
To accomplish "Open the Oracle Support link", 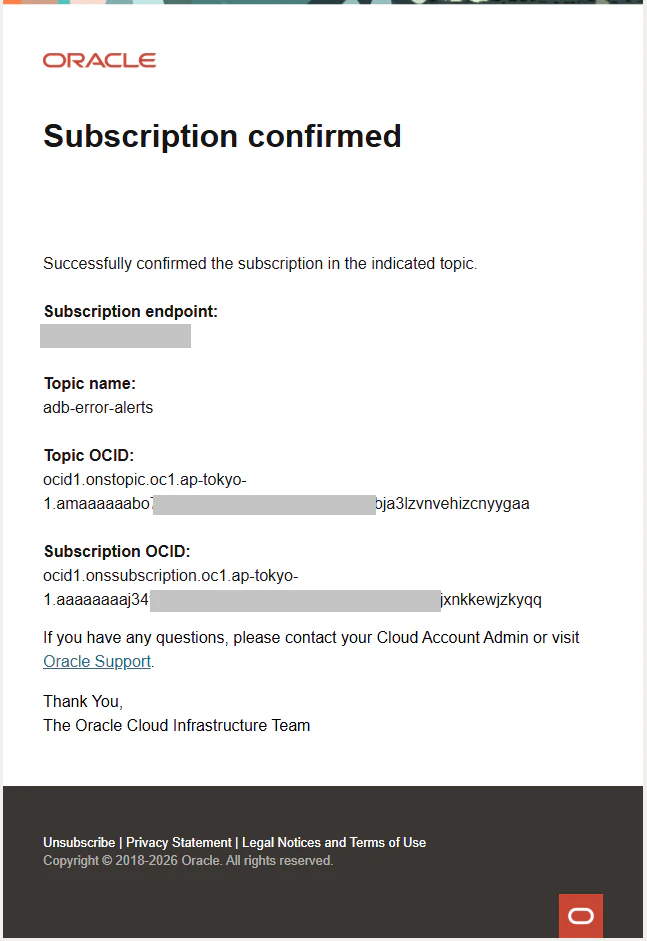I will tap(97, 661).
